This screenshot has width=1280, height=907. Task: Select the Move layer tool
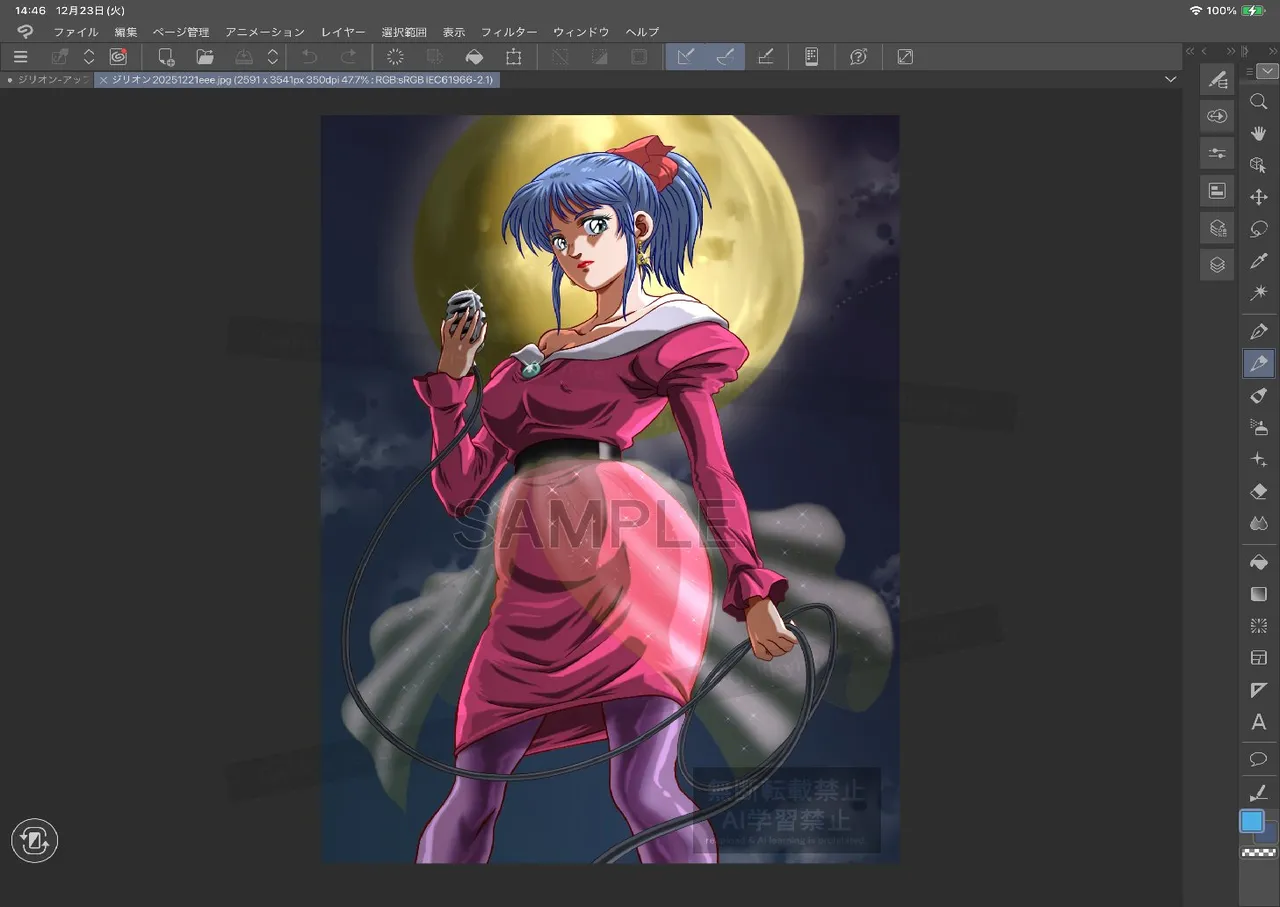pos(1258,198)
